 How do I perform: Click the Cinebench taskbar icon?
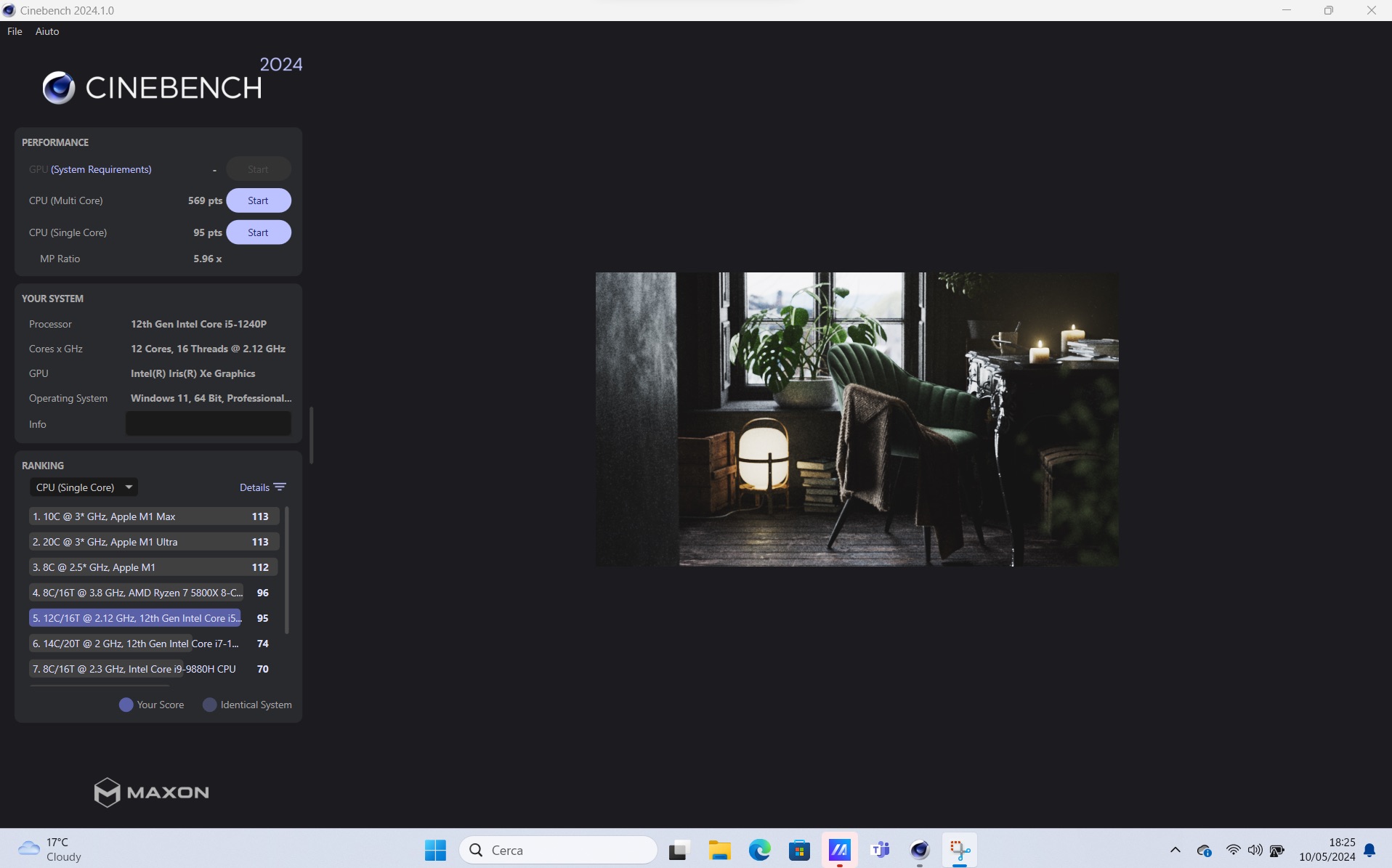click(x=920, y=850)
